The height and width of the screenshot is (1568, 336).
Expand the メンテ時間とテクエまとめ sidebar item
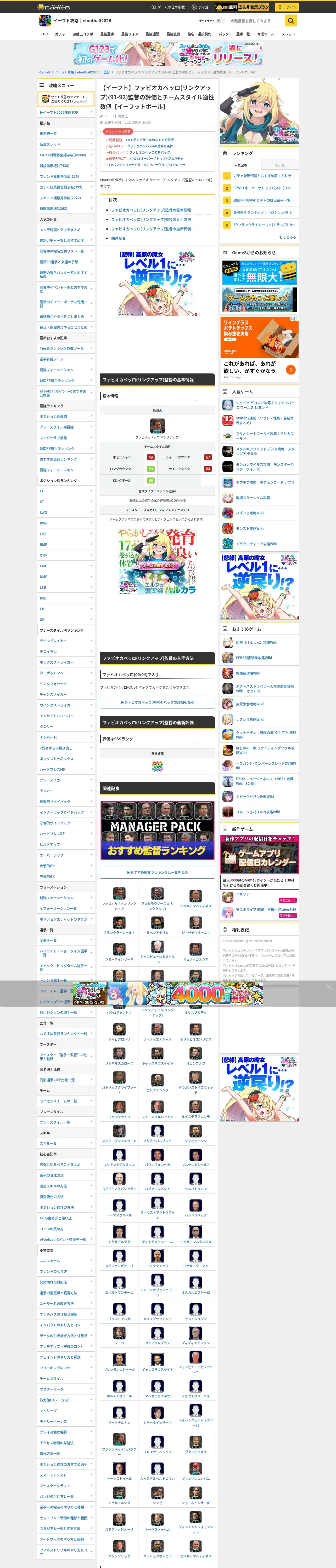coord(66,229)
